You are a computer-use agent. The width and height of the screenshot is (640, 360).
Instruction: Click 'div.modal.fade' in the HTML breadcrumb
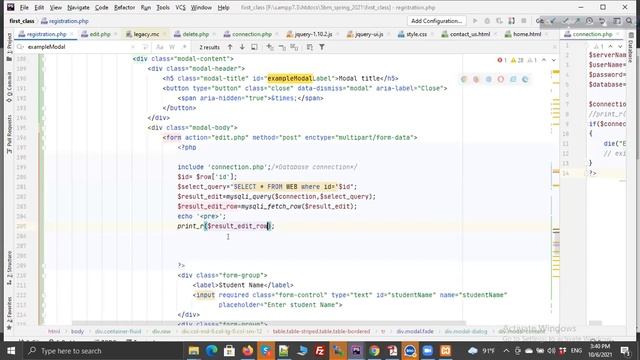click(x=415, y=331)
